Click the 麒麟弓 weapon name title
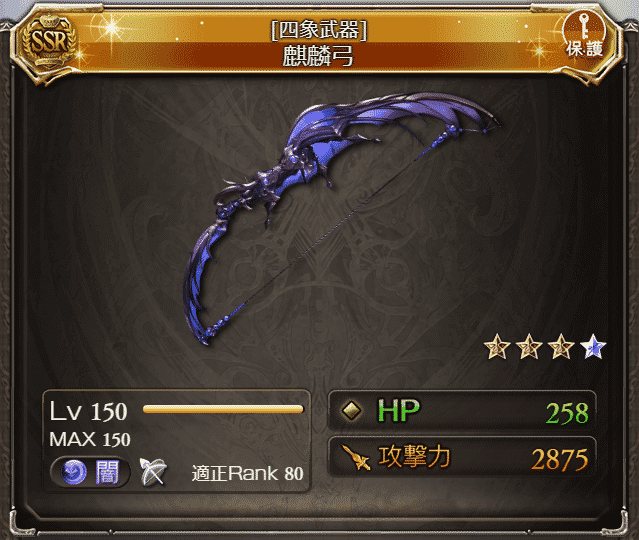Viewport: 639px width, 540px height. (x=318, y=56)
